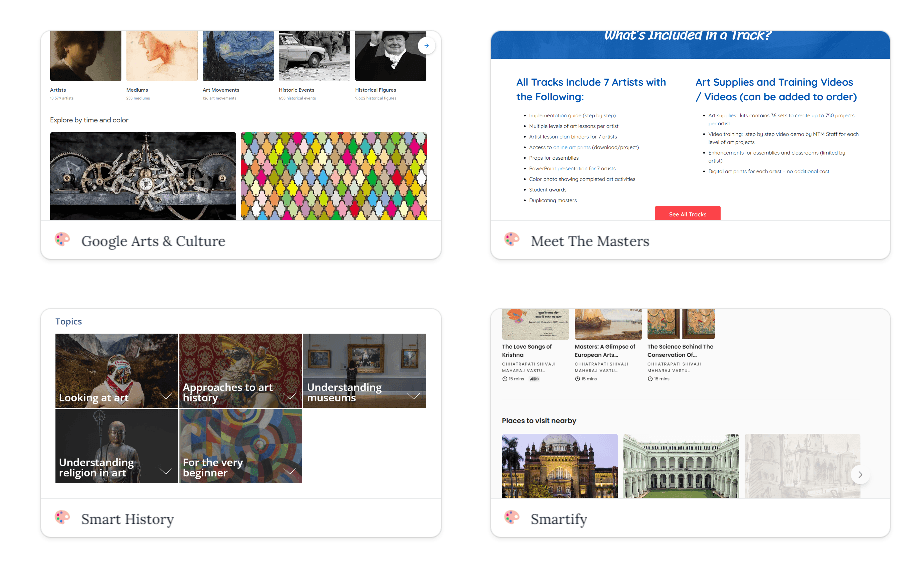Click the clock icon under Masters: A Glimpse of European Arts
This screenshot has height=566, width=920.
click(577, 379)
